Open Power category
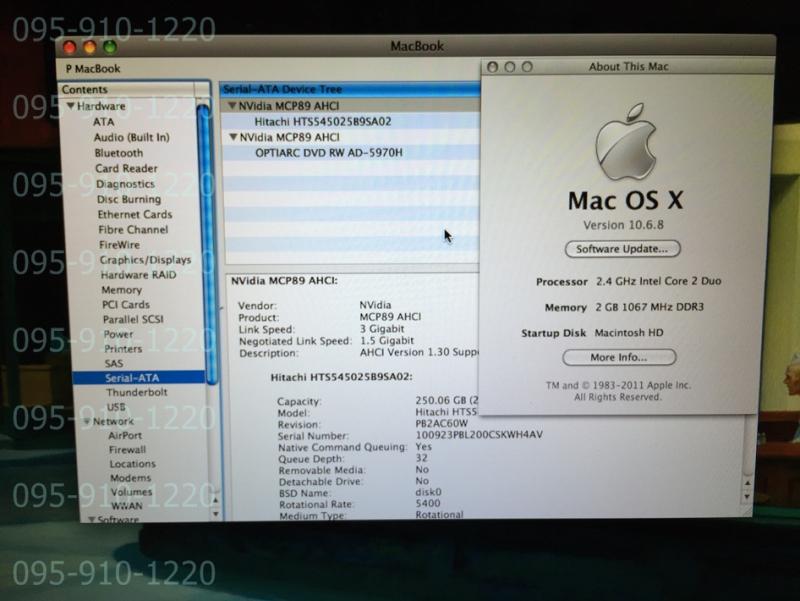800x601 pixels. click(118, 334)
